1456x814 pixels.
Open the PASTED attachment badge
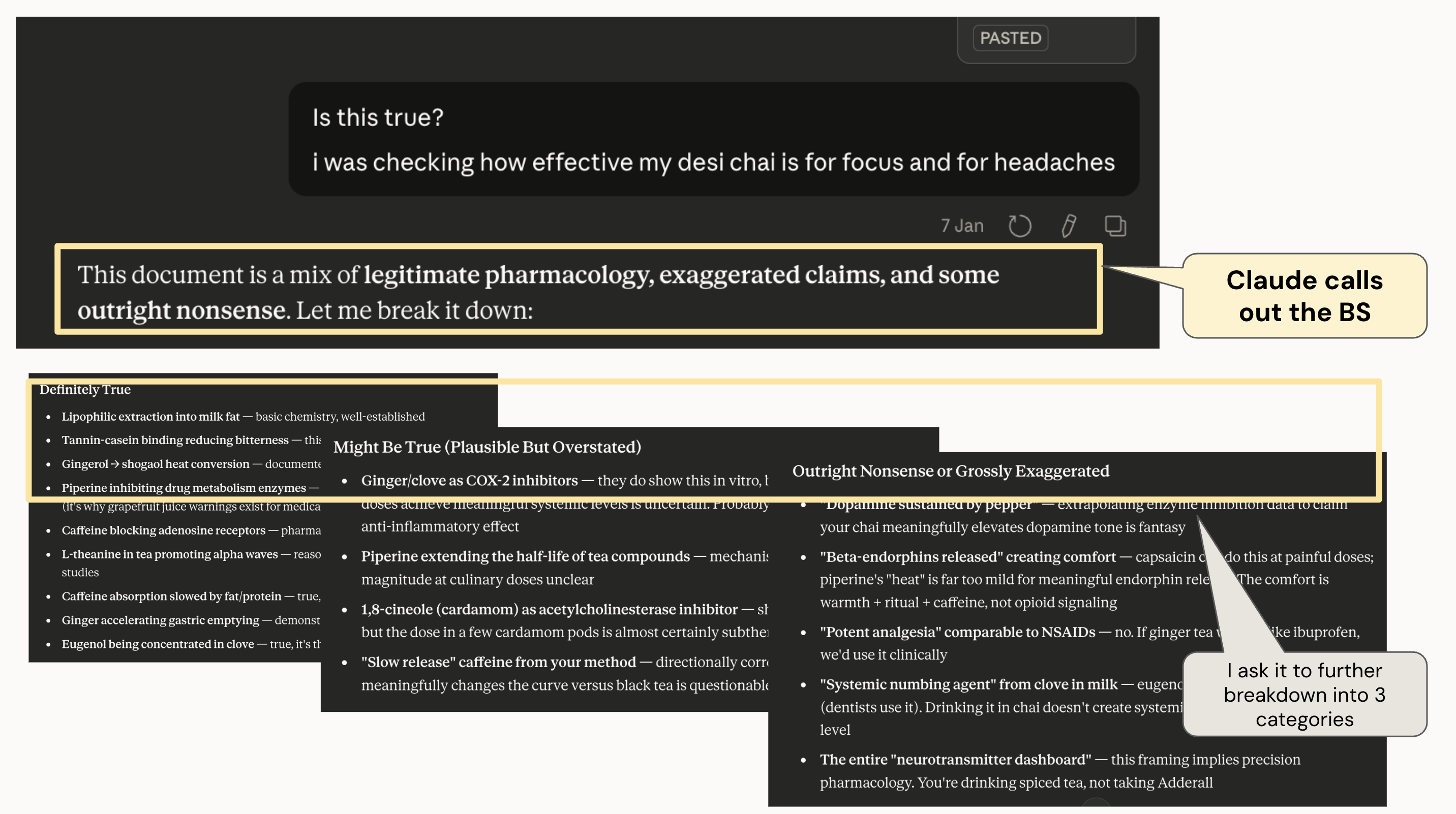point(1010,39)
